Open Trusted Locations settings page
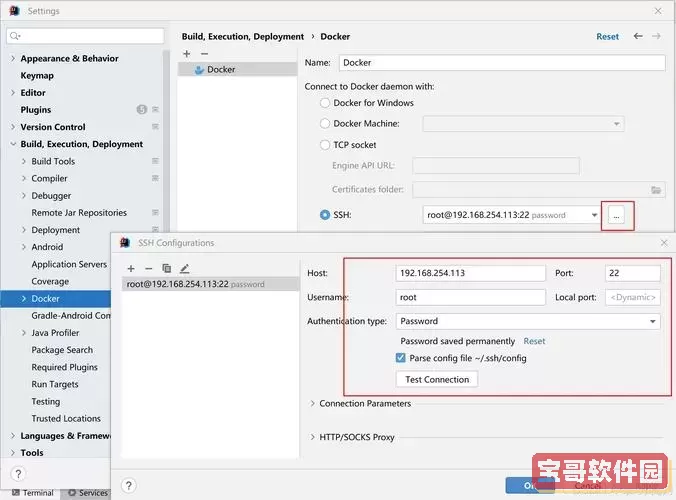The image size is (676, 500). [x=66, y=418]
